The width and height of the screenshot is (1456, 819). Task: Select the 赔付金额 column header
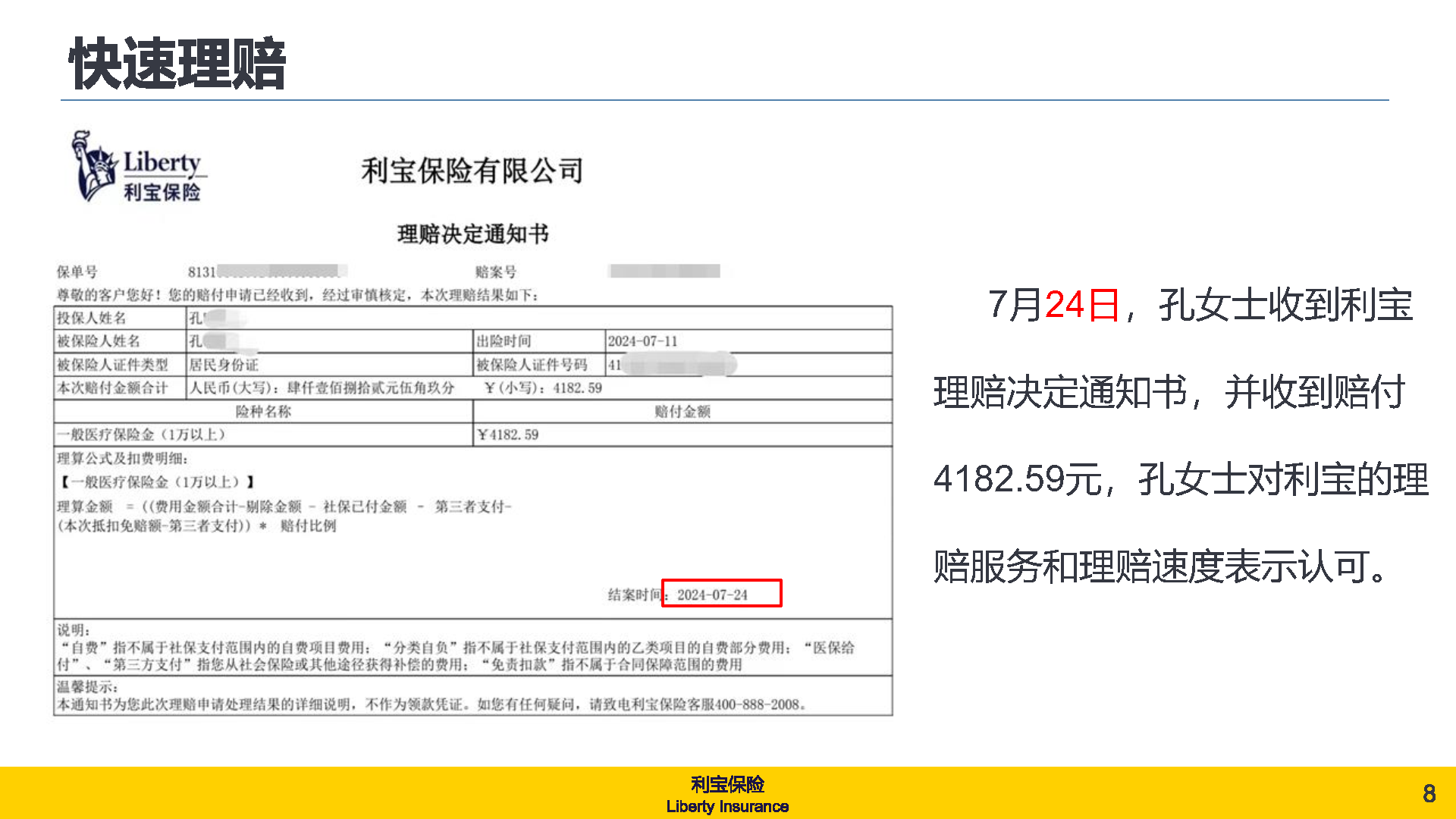tap(682, 411)
